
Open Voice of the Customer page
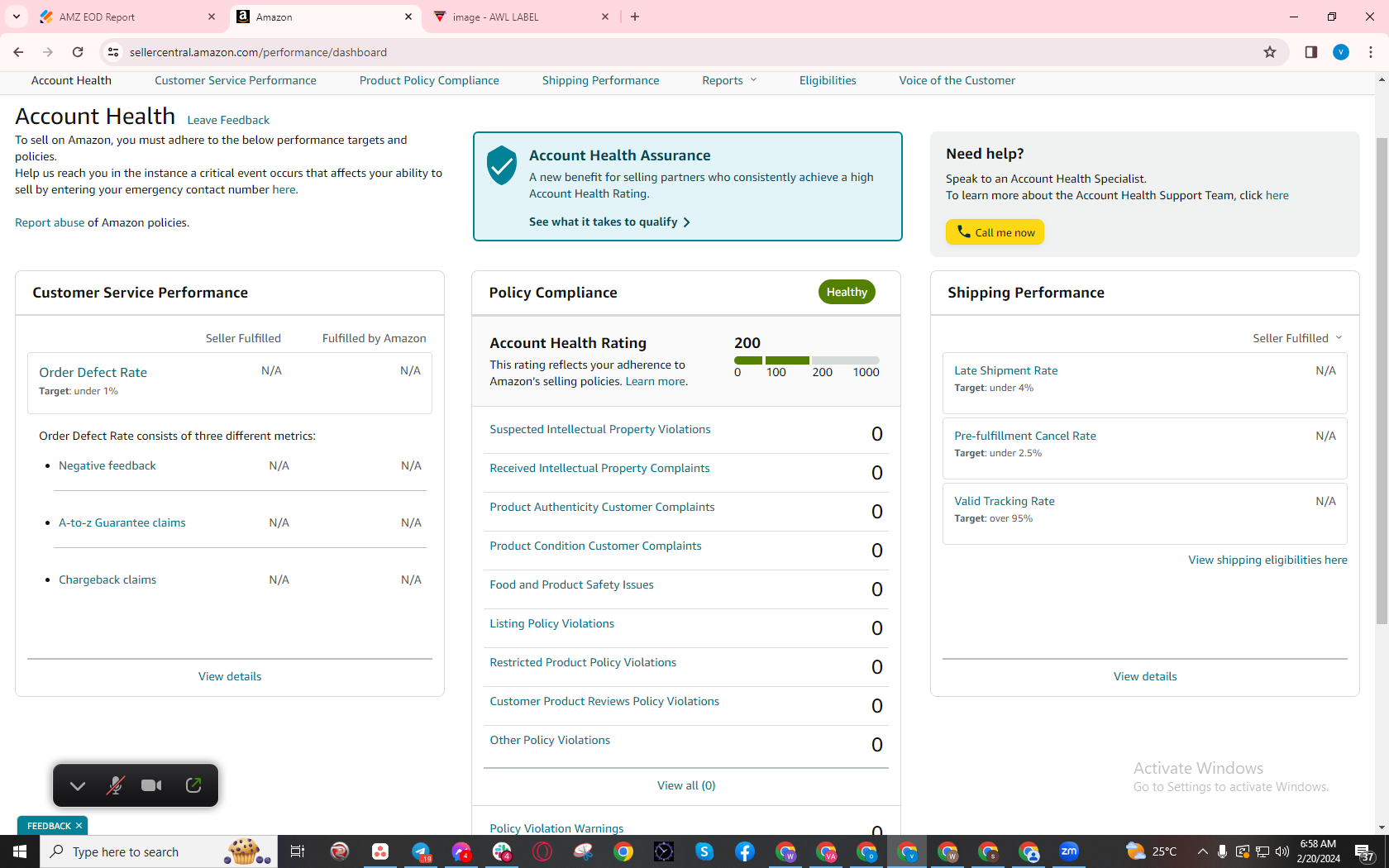(957, 80)
